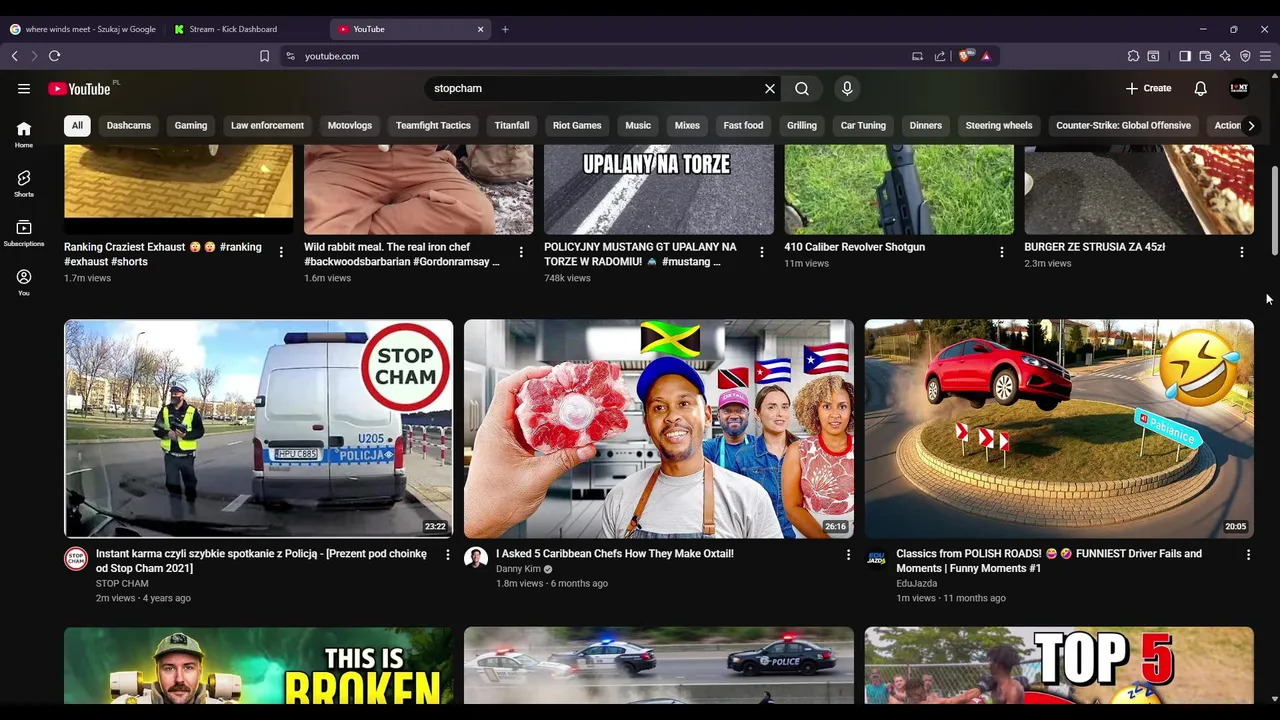Open Brave Leo AI sparkle icon
Screen dimensions: 1280x720
1225,56
